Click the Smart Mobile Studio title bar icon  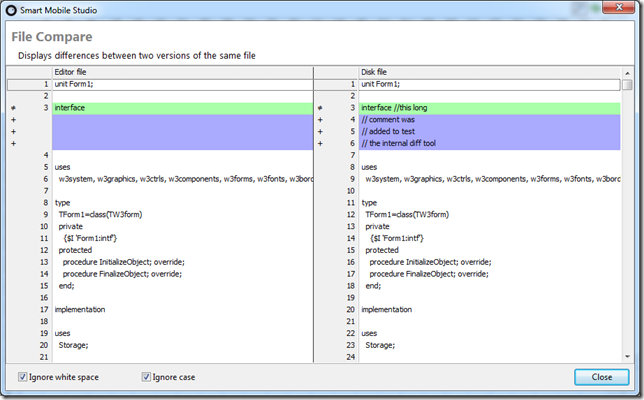[13, 11]
